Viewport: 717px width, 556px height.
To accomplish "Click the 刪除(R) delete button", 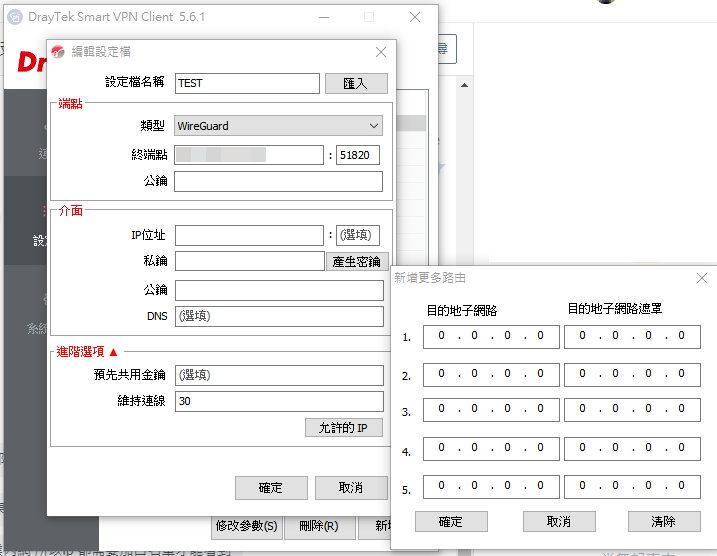I will pyautogui.click(x=320, y=526).
